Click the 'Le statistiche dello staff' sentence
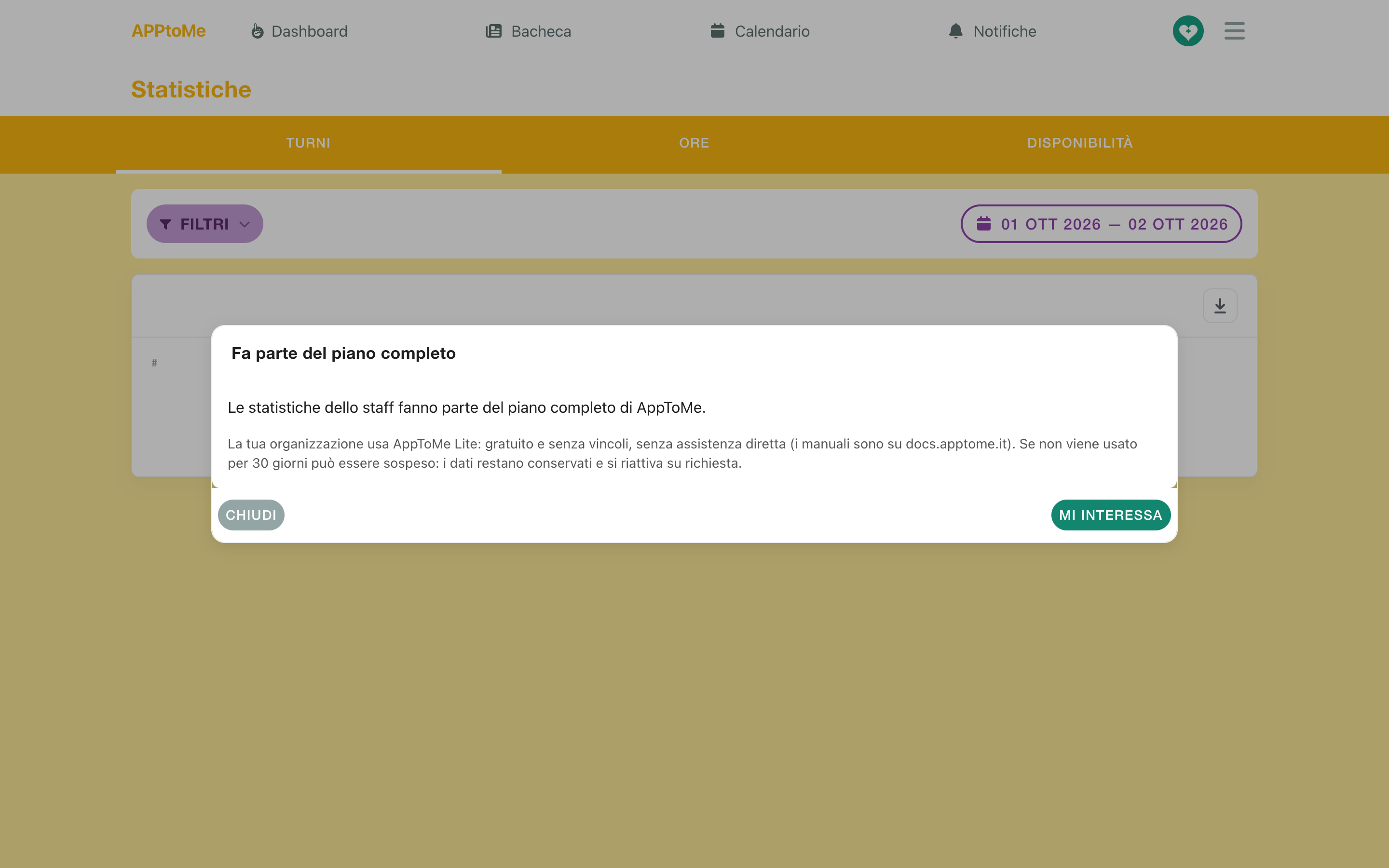Viewport: 1389px width, 868px height. 467,407
